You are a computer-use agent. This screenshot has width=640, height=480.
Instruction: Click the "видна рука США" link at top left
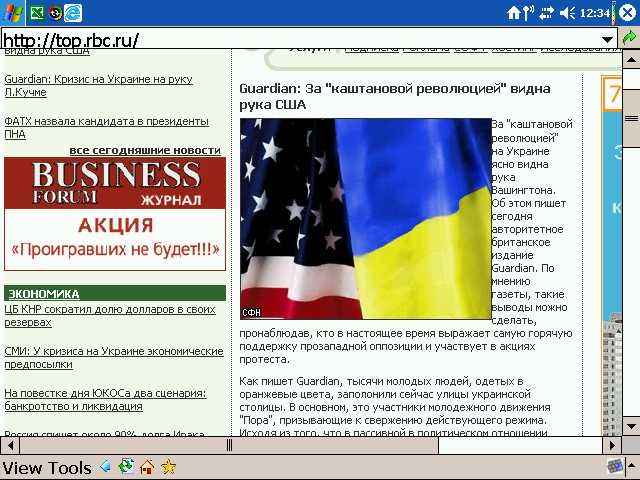coord(47,51)
